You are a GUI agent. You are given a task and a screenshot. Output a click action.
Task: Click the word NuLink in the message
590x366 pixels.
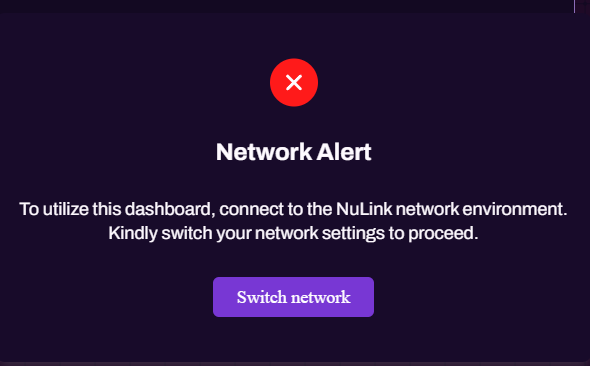[364, 209]
